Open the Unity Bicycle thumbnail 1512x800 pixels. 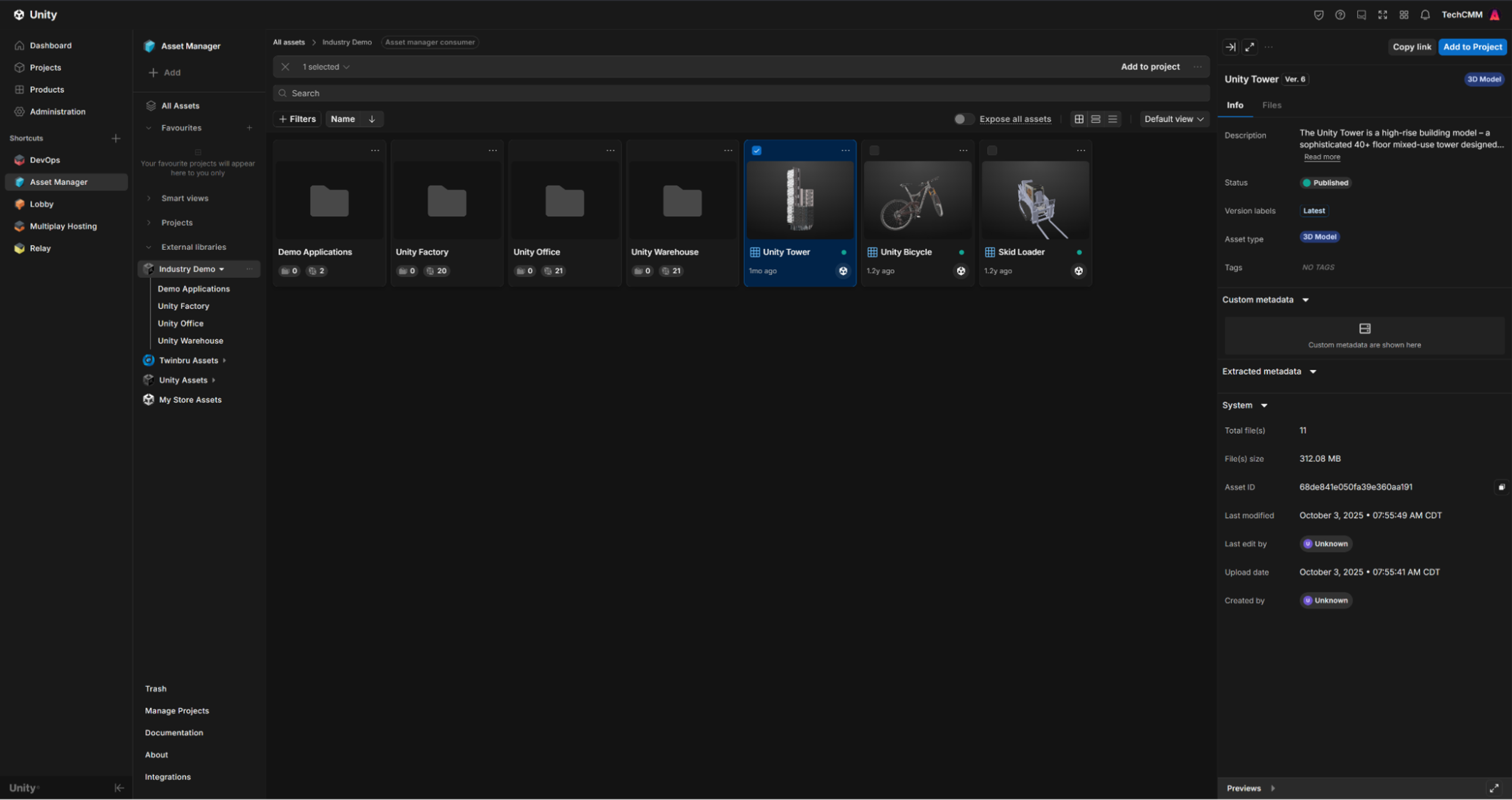coord(917,200)
